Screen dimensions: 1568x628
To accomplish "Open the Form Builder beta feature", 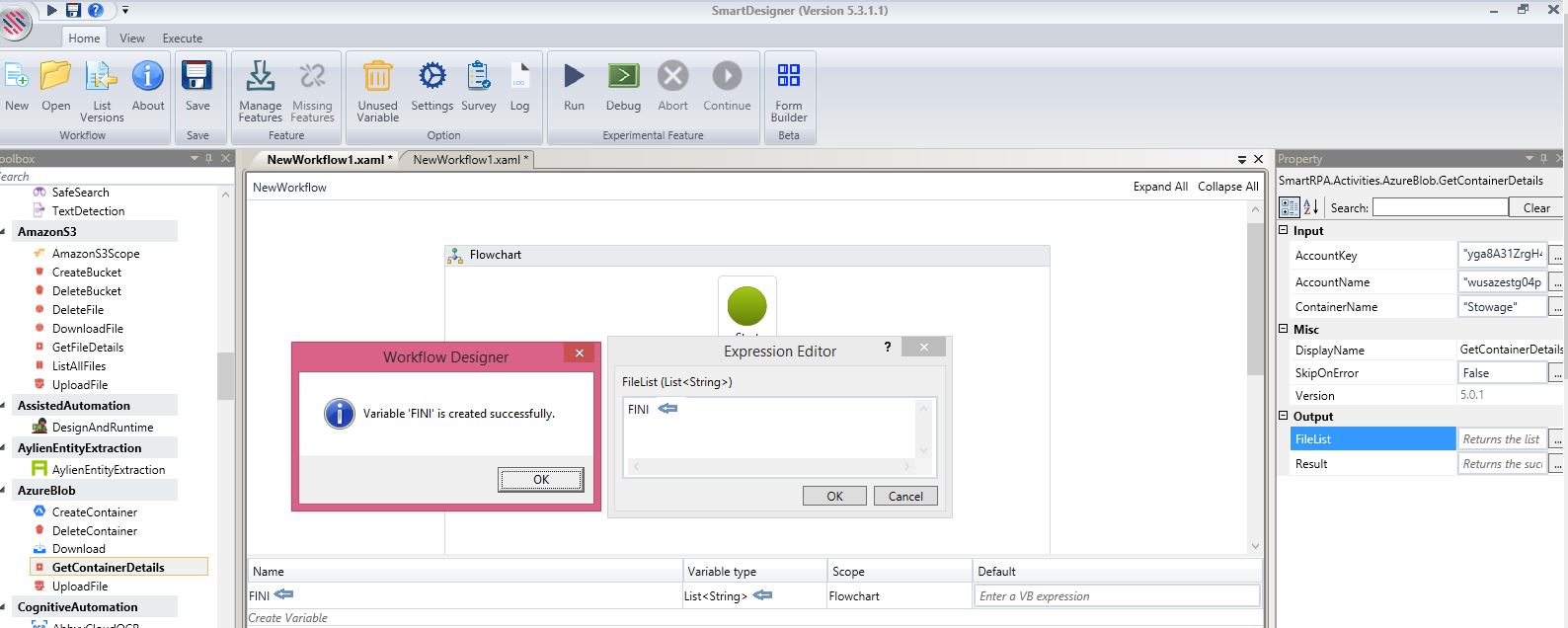I will coord(789,77).
